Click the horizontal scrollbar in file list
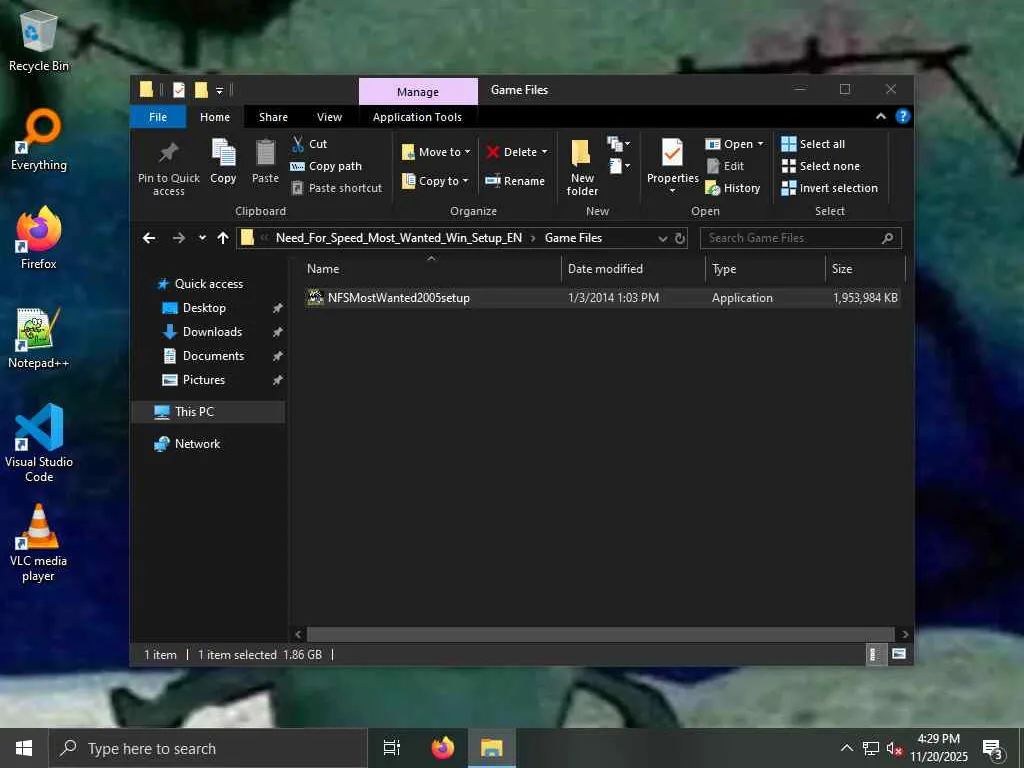This screenshot has width=1024, height=768. (600, 634)
